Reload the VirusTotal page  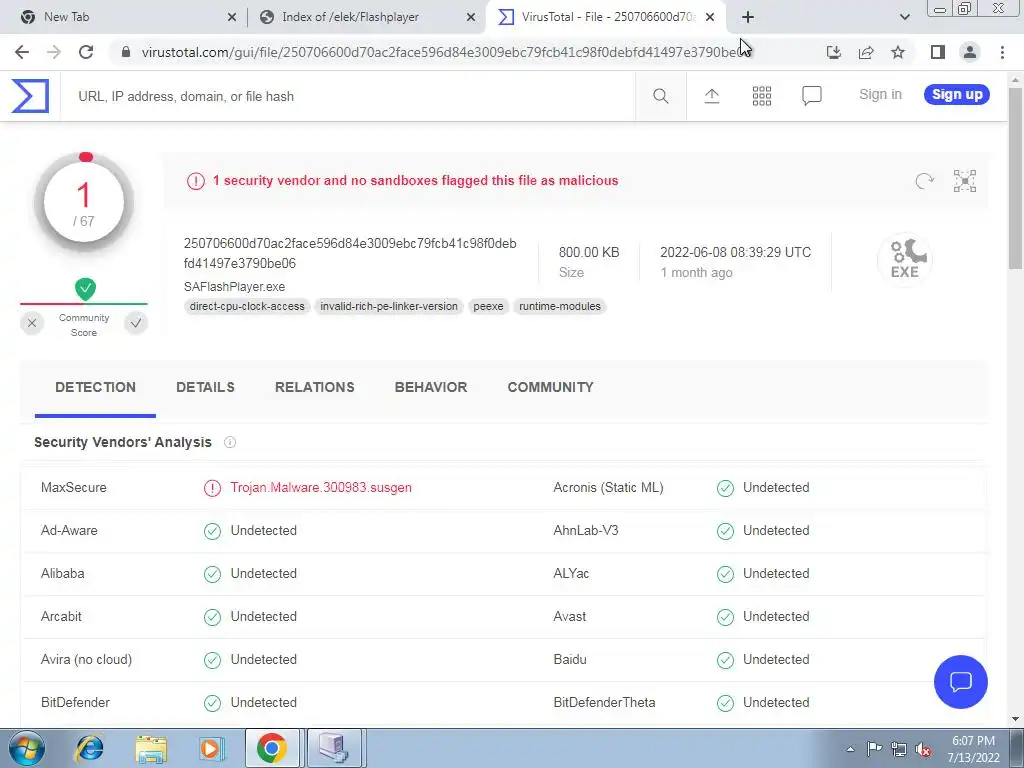86,52
